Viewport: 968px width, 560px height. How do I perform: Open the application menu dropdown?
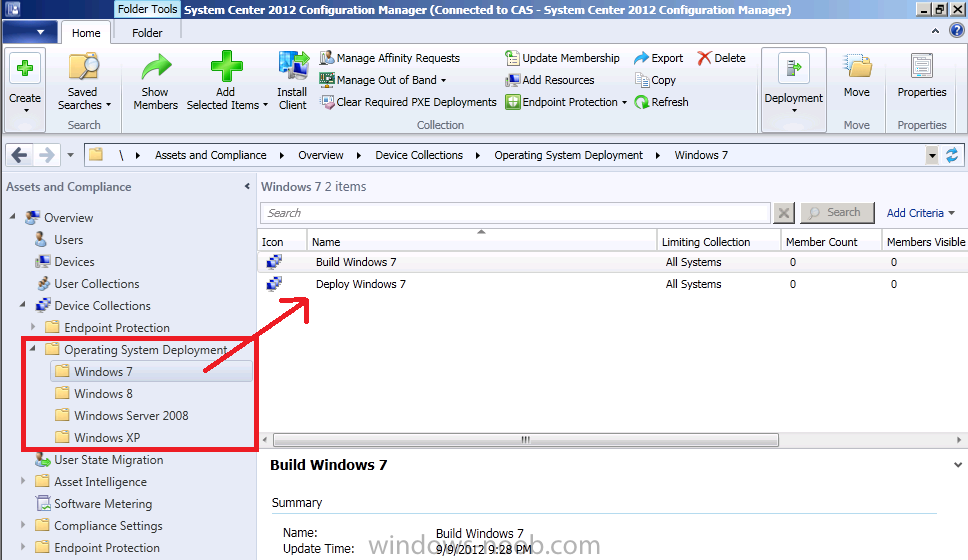28,32
